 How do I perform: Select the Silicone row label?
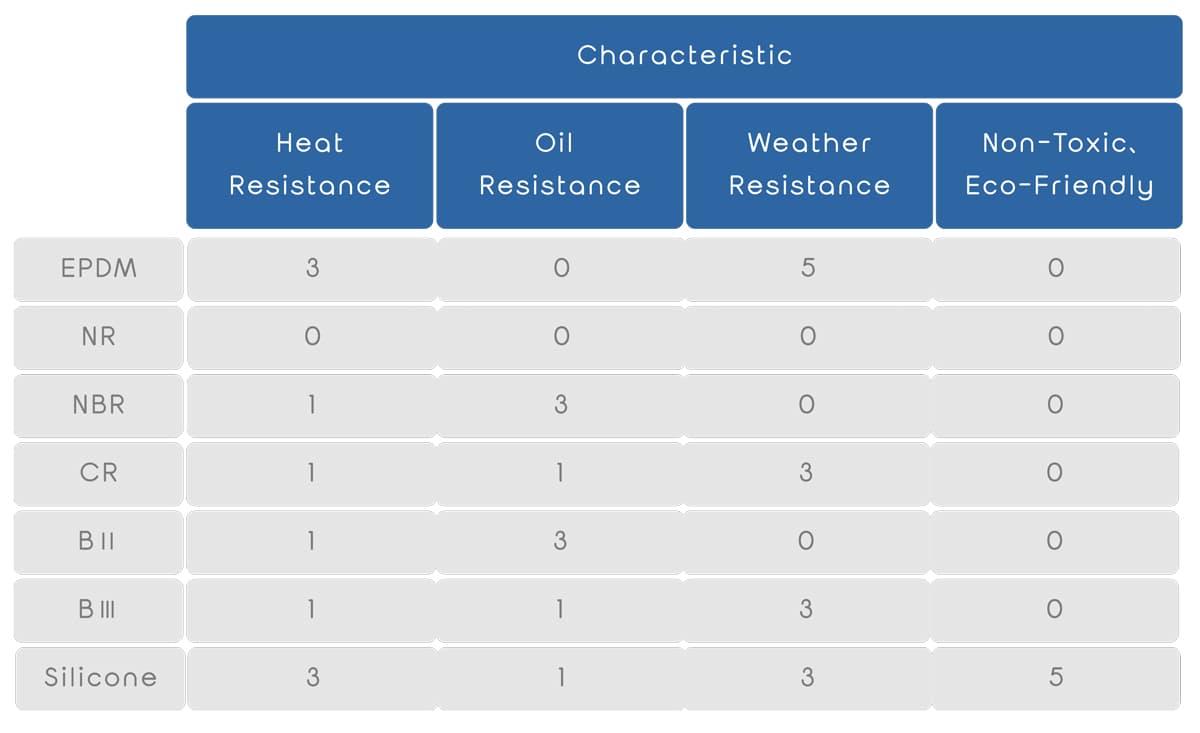(100, 677)
